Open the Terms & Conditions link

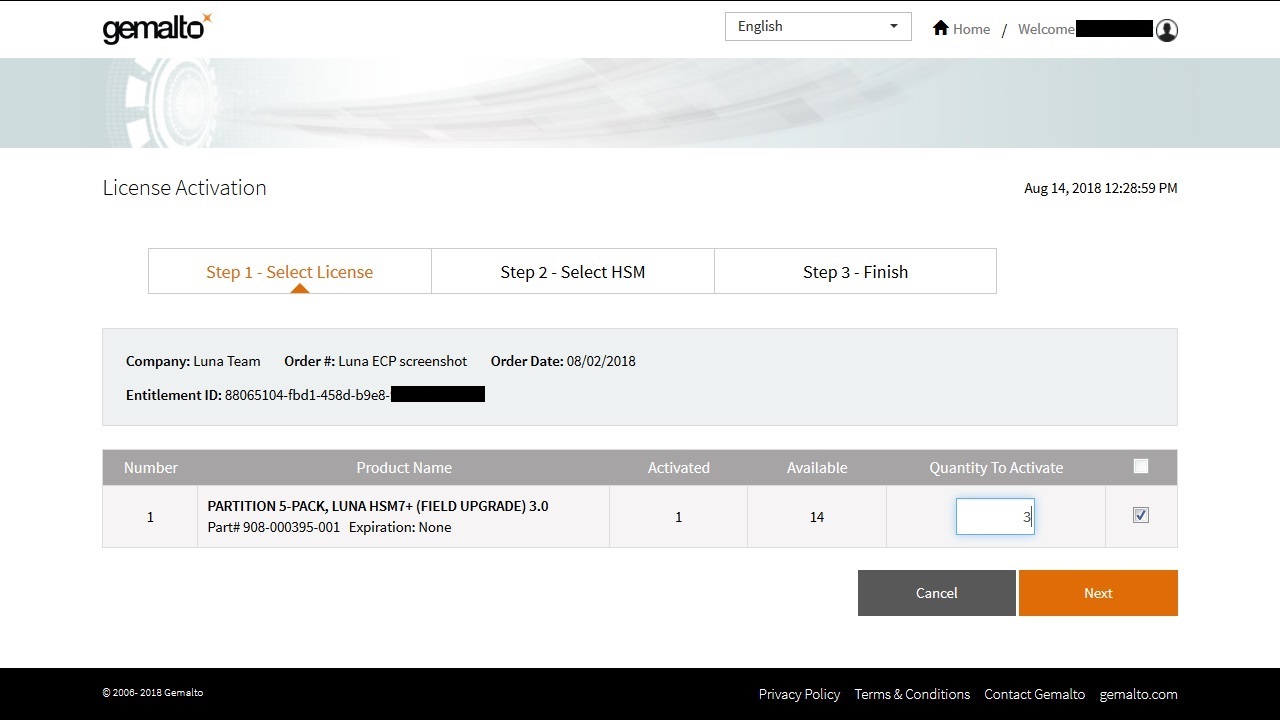912,694
